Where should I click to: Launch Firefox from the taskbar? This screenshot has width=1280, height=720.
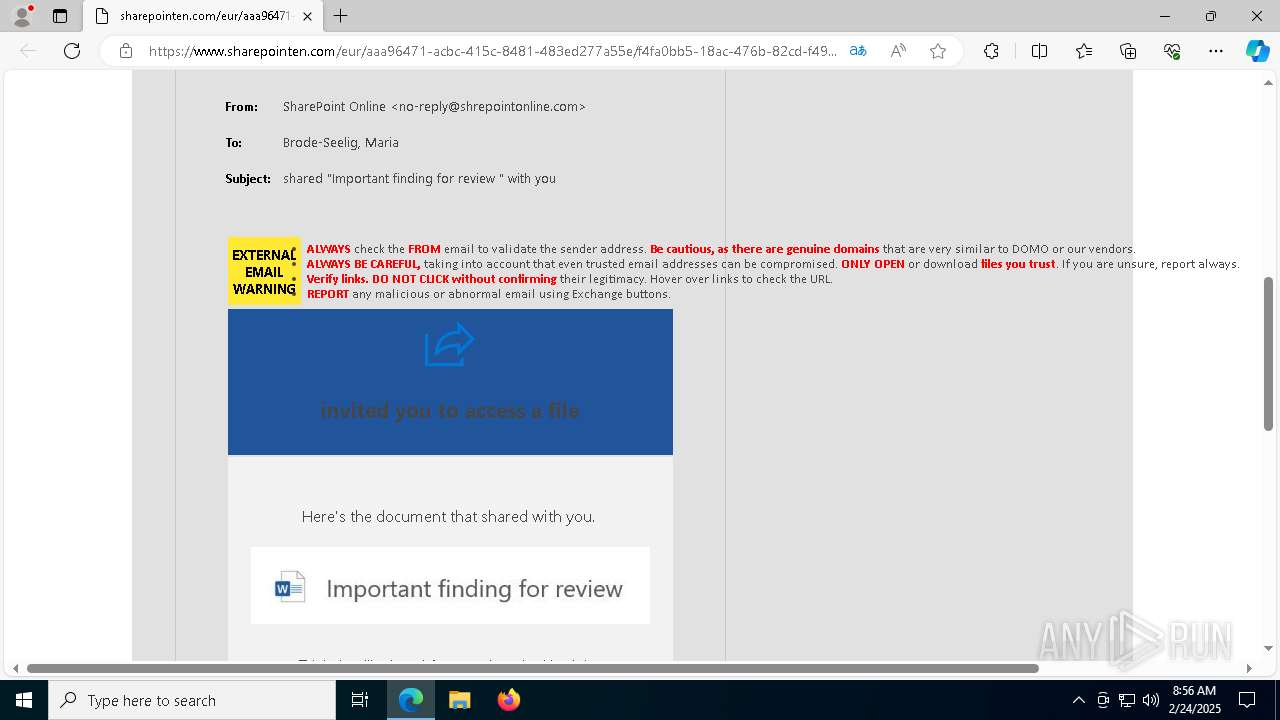508,700
